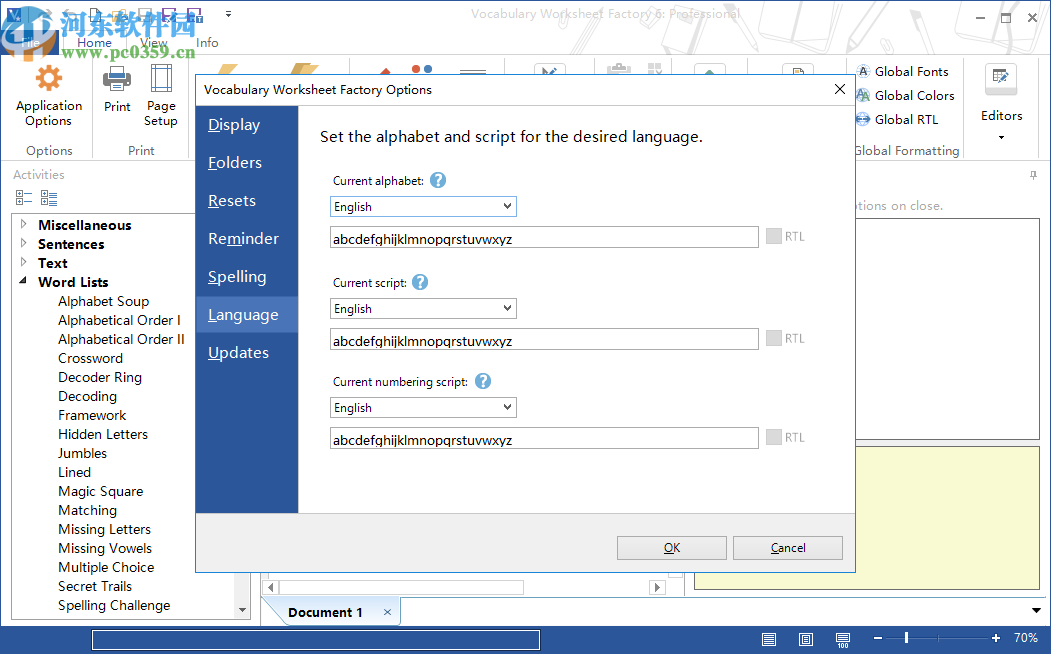The width and height of the screenshot is (1051, 654).
Task: Toggle Global RTL icon
Action: [x=864, y=119]
